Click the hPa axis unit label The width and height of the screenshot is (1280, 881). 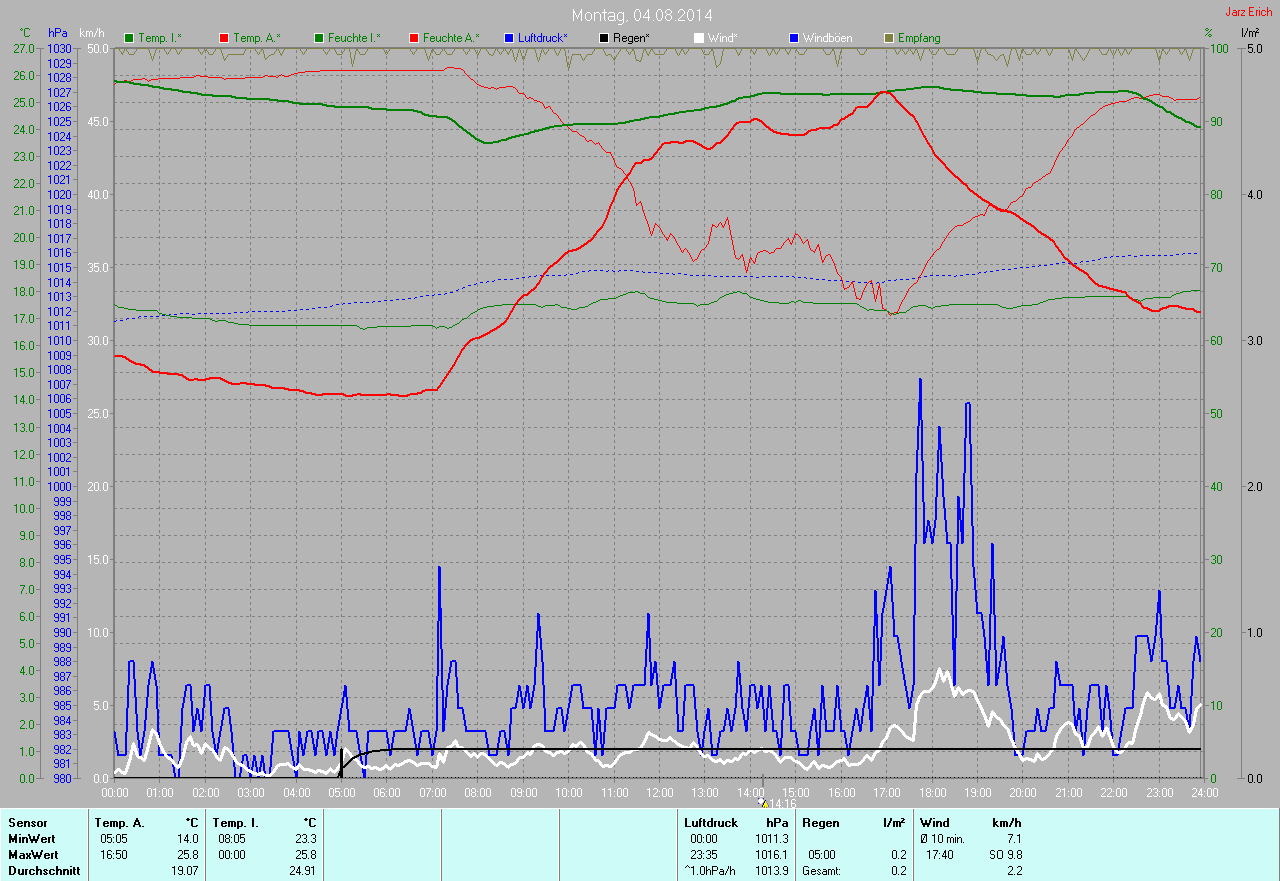(x=57, y=33)
